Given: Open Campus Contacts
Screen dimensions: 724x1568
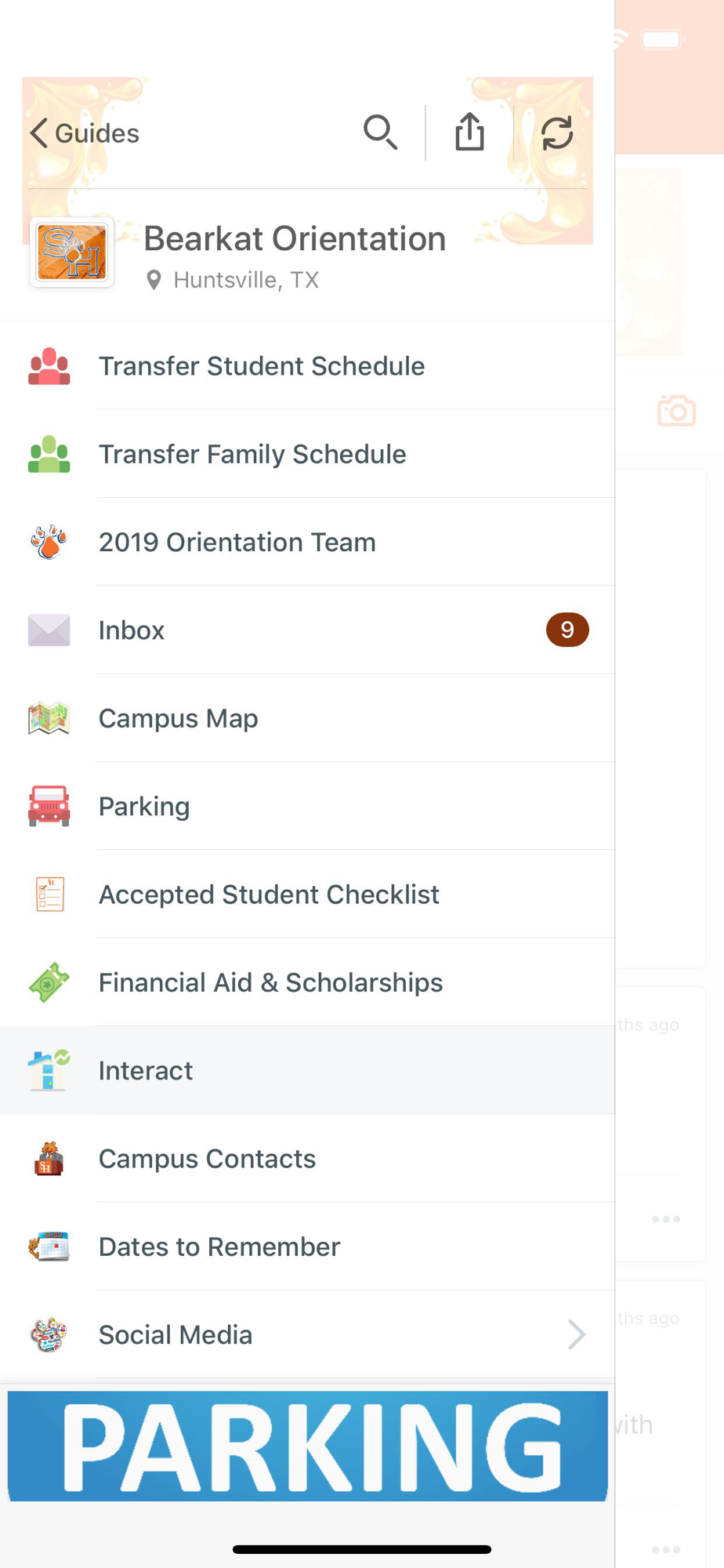Looking at the screenshot, I should coord(207,1159).
